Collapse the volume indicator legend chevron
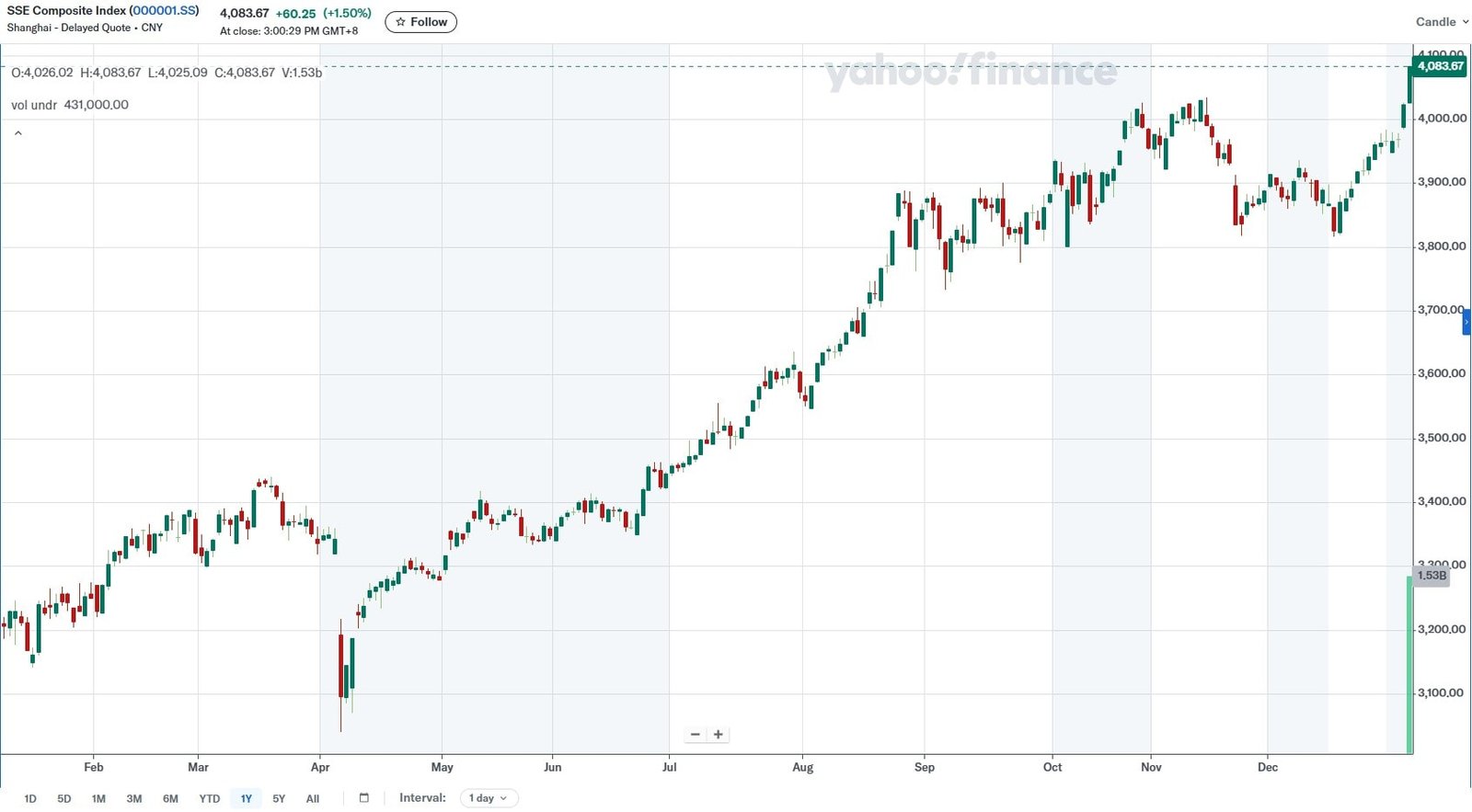Screen dimensions: 1472x812 point(17,132)
